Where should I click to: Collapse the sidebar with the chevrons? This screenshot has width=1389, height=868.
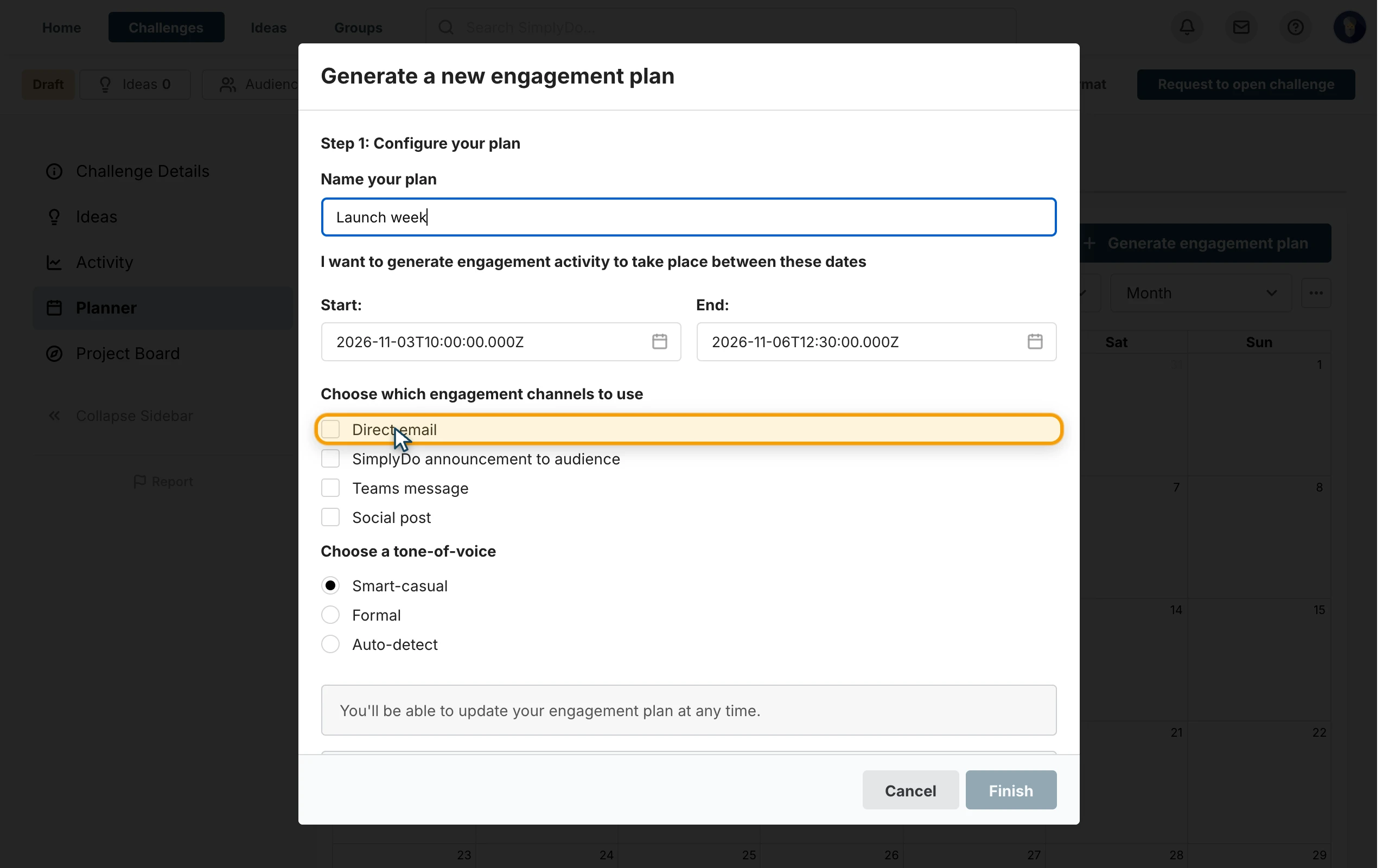coord(54,416)
